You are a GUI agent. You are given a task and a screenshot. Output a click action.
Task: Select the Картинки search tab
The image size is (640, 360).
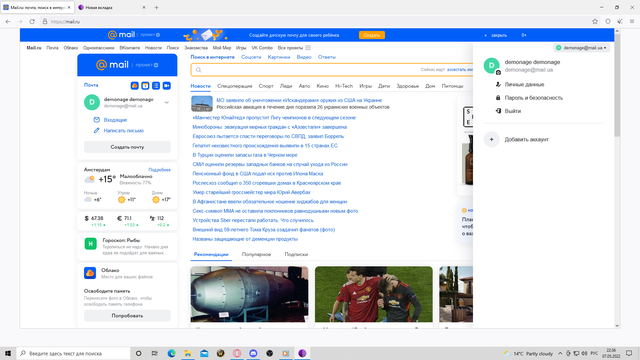click(279, 57)
